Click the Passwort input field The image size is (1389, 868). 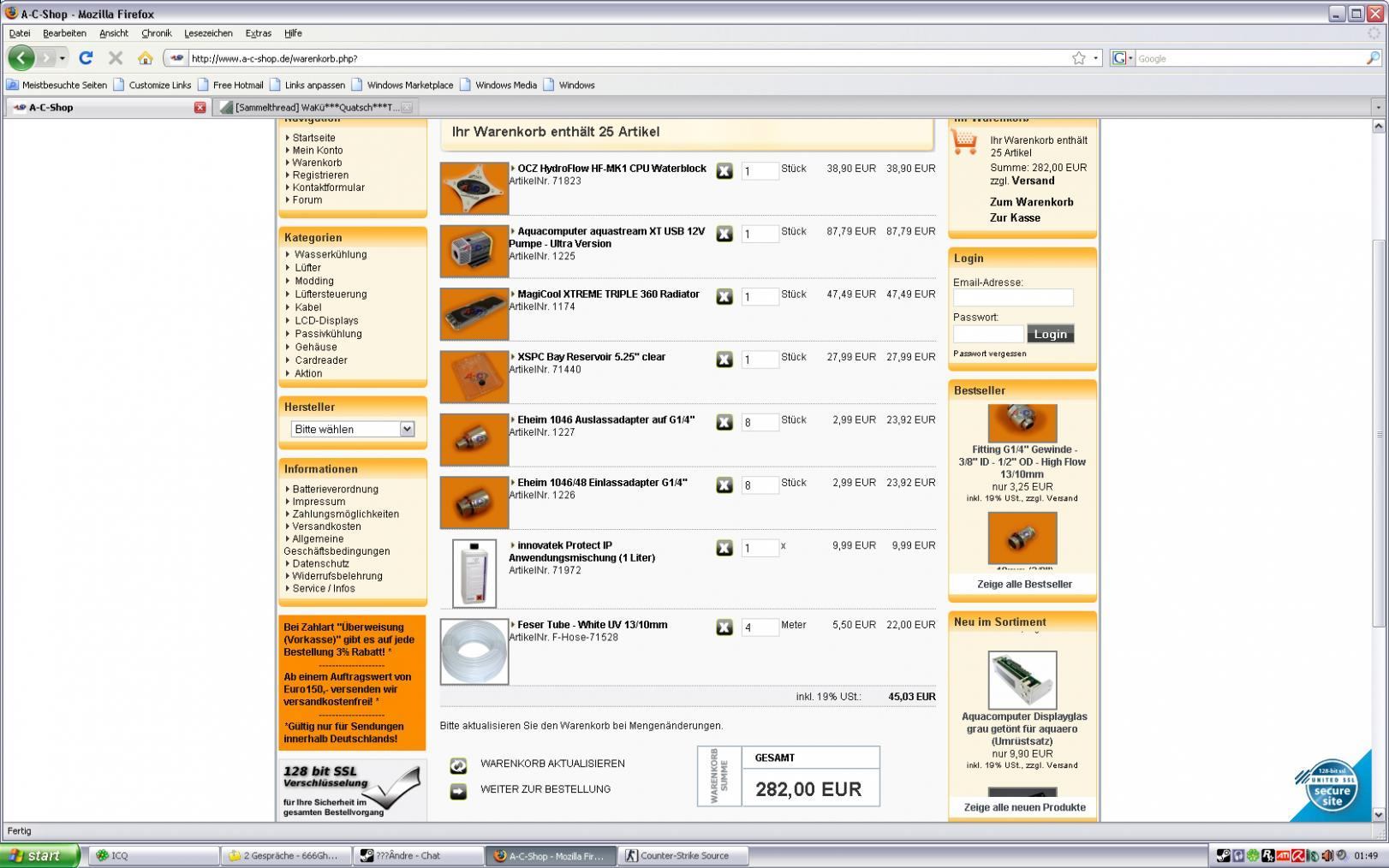tap(988, 334)
